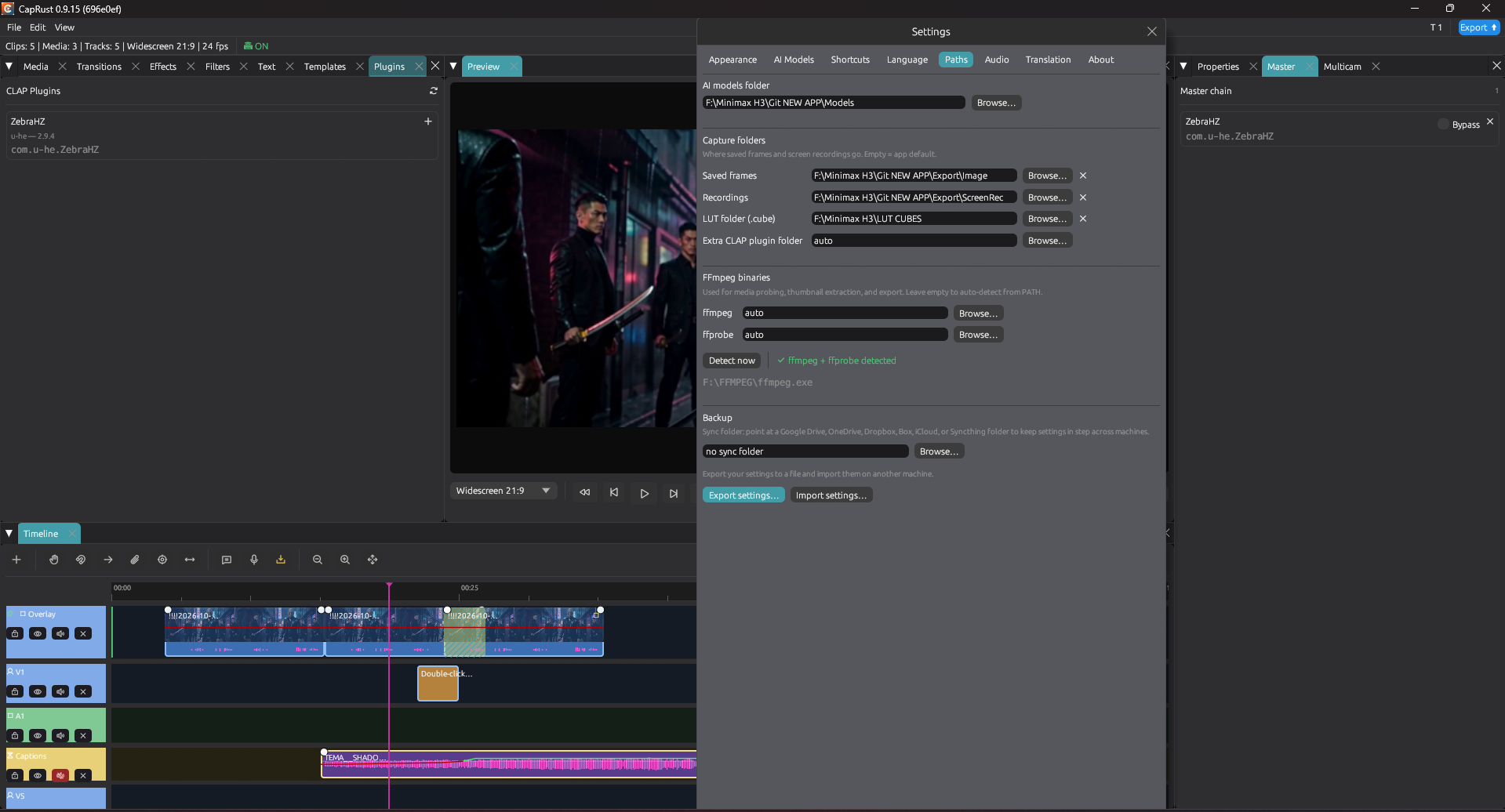The image size is (1505, 812).
Task: Add a track with the plus icon in timeline toolbar
Action: [x=16, y=560]
